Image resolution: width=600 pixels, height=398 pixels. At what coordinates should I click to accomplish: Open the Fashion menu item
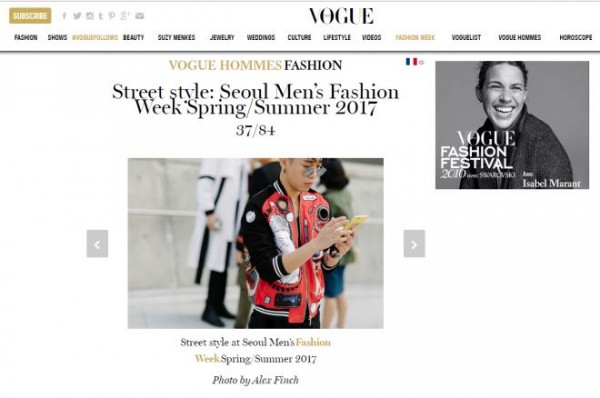[26, 38]
